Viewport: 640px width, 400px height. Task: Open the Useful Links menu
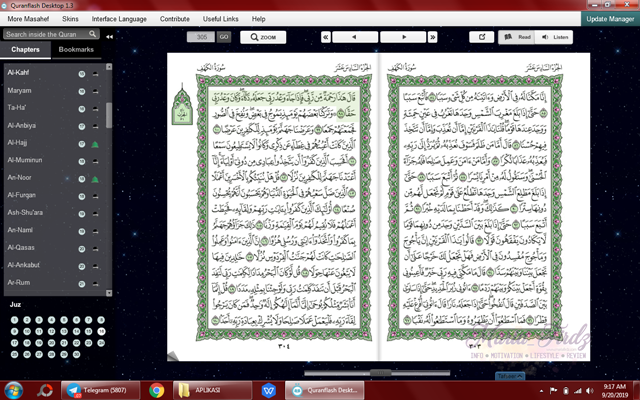coord(220,19)
